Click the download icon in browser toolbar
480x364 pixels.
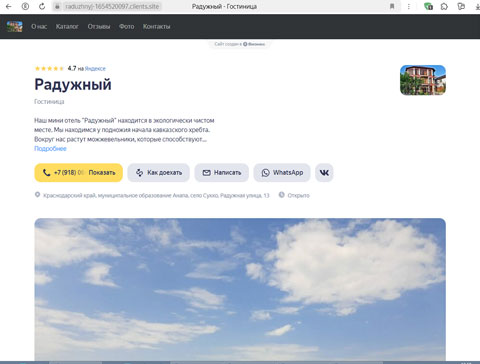point(477,6)
